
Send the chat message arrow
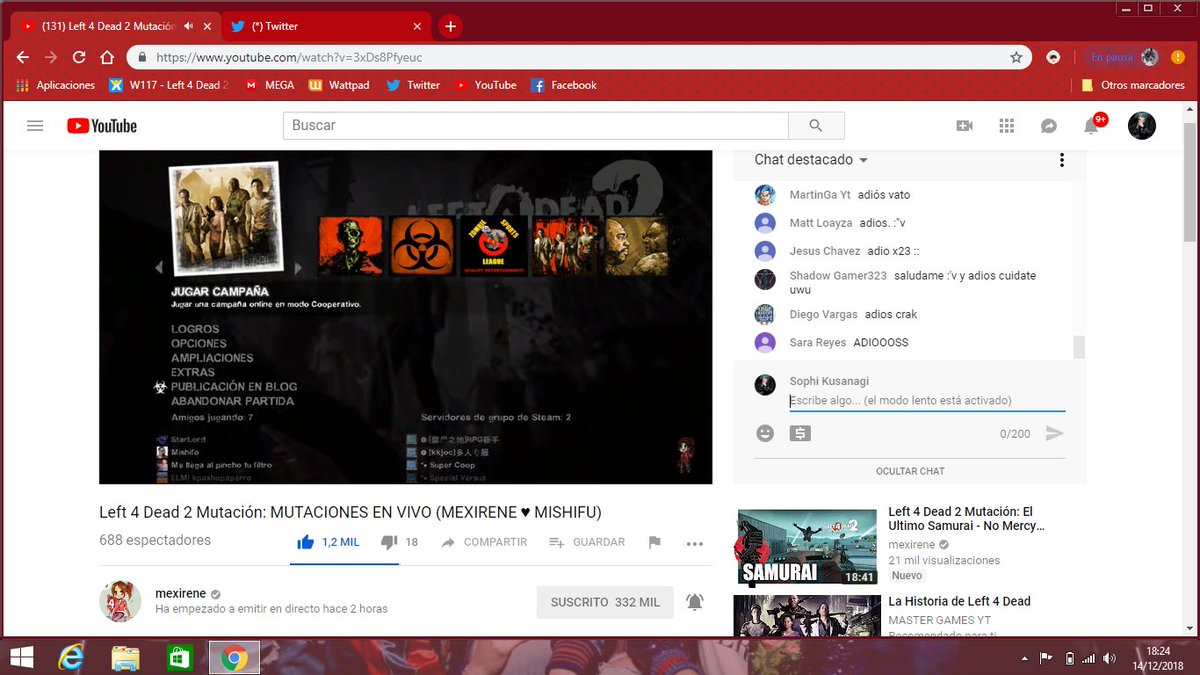(1054, 433)
